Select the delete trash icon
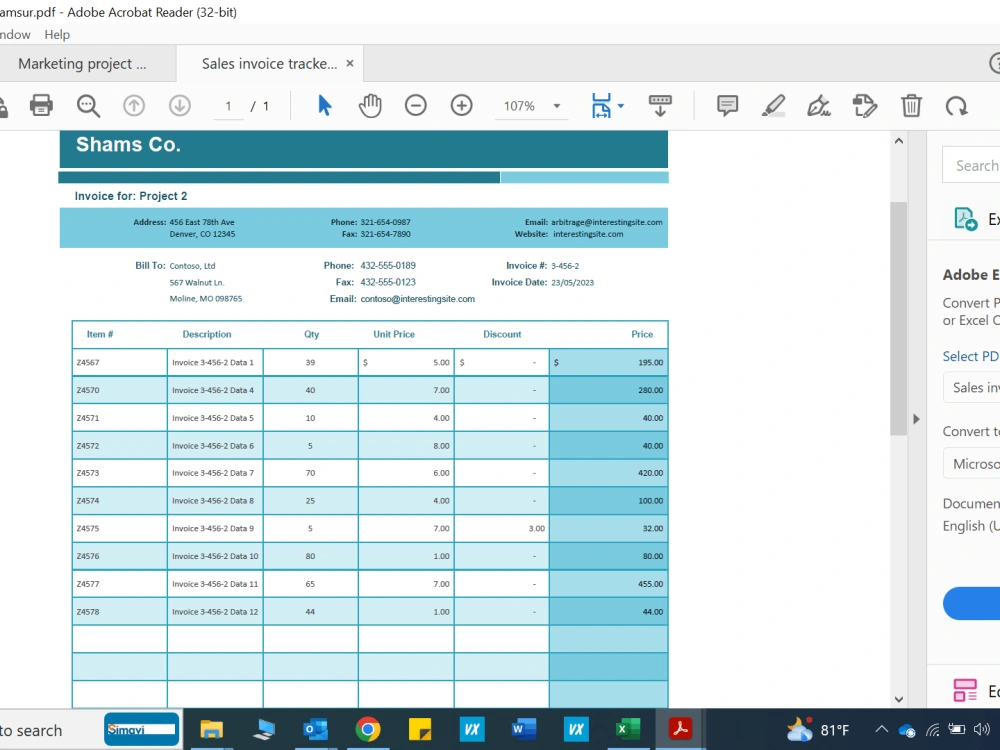The image size is (1000, 750). tap(911, 105)
